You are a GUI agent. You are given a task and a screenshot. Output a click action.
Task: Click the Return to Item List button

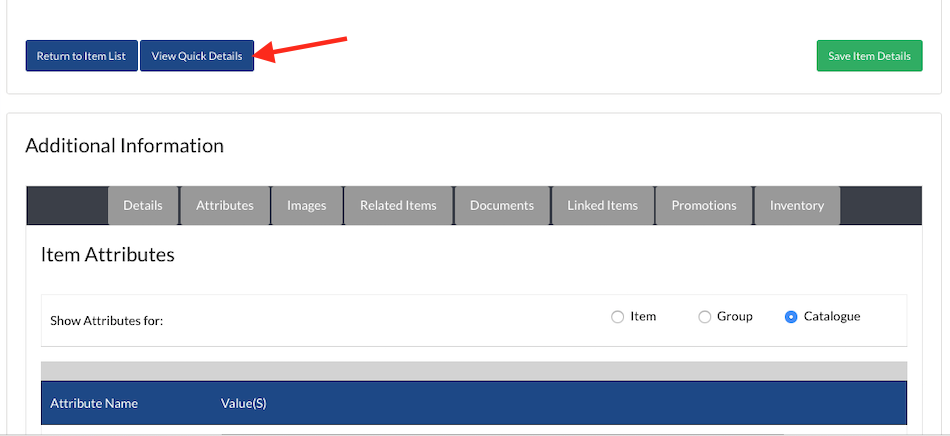coord(81,56)
